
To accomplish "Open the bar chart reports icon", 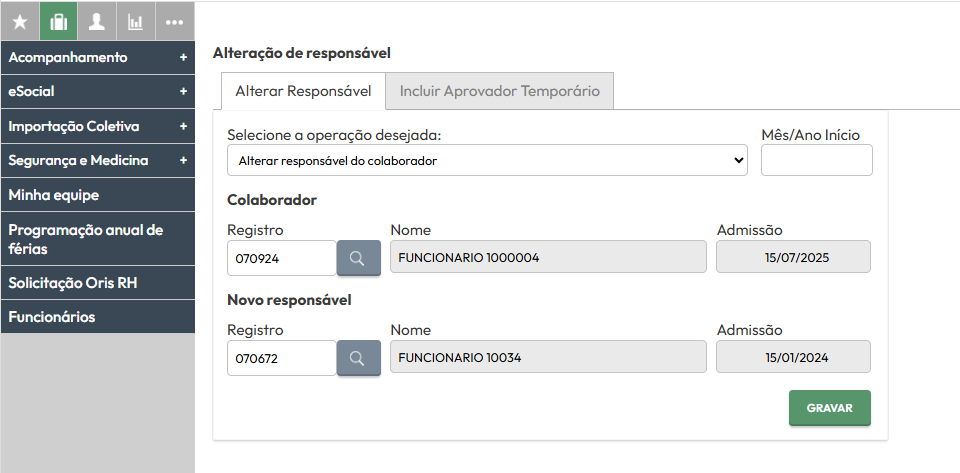I will click(135, 22).
